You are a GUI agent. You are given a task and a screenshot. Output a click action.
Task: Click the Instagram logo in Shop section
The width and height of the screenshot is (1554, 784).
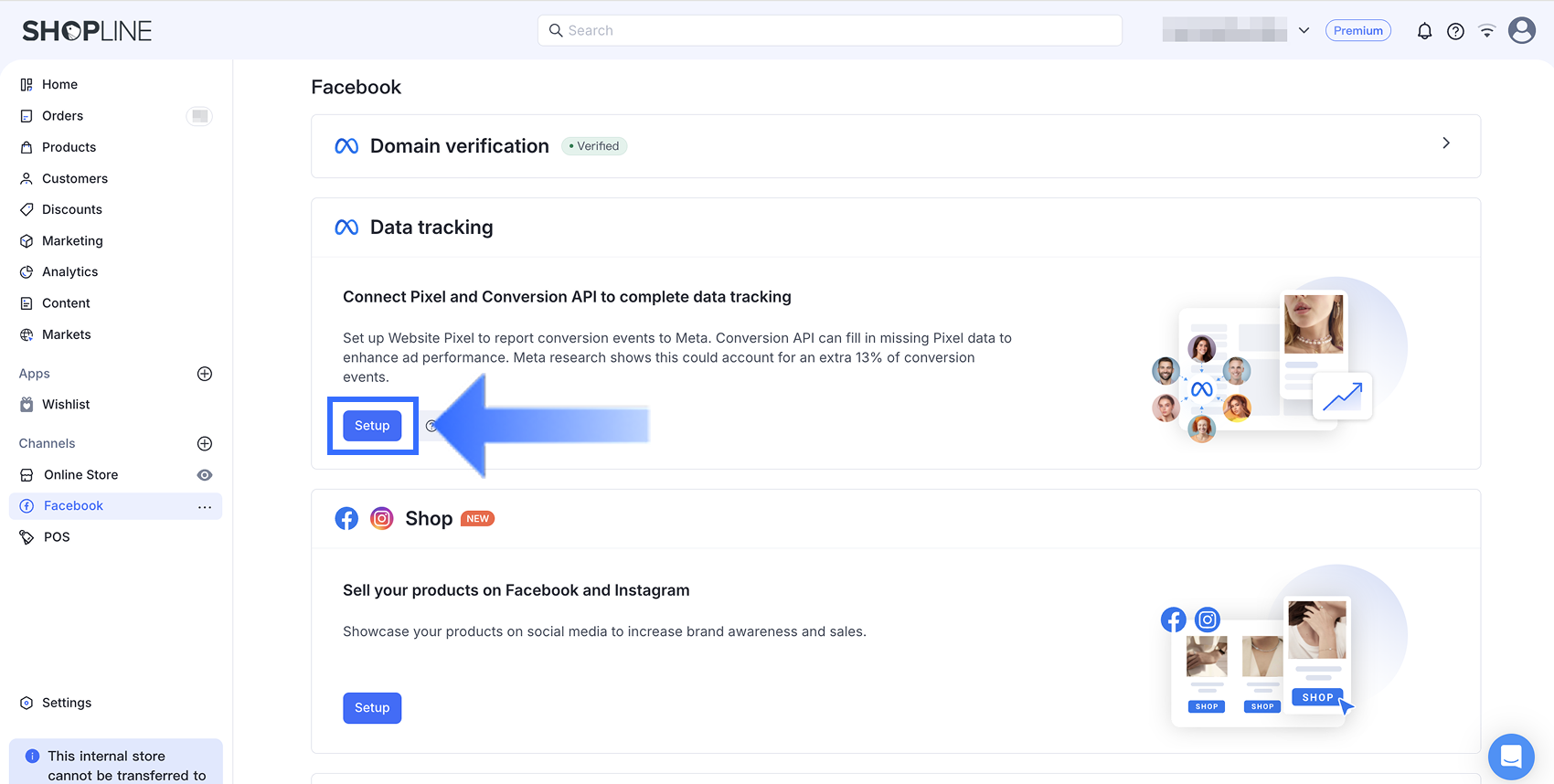[382, 519]
